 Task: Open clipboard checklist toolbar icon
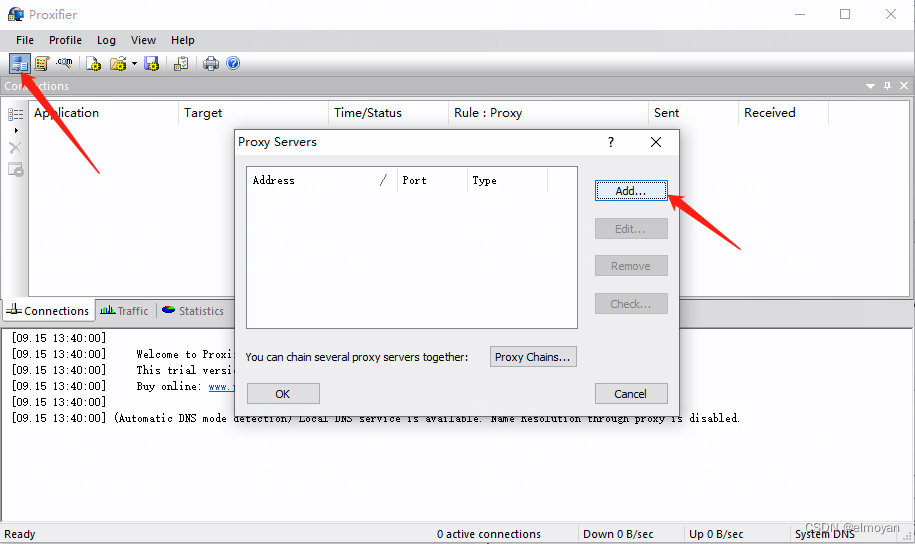[x=181, y=63]
